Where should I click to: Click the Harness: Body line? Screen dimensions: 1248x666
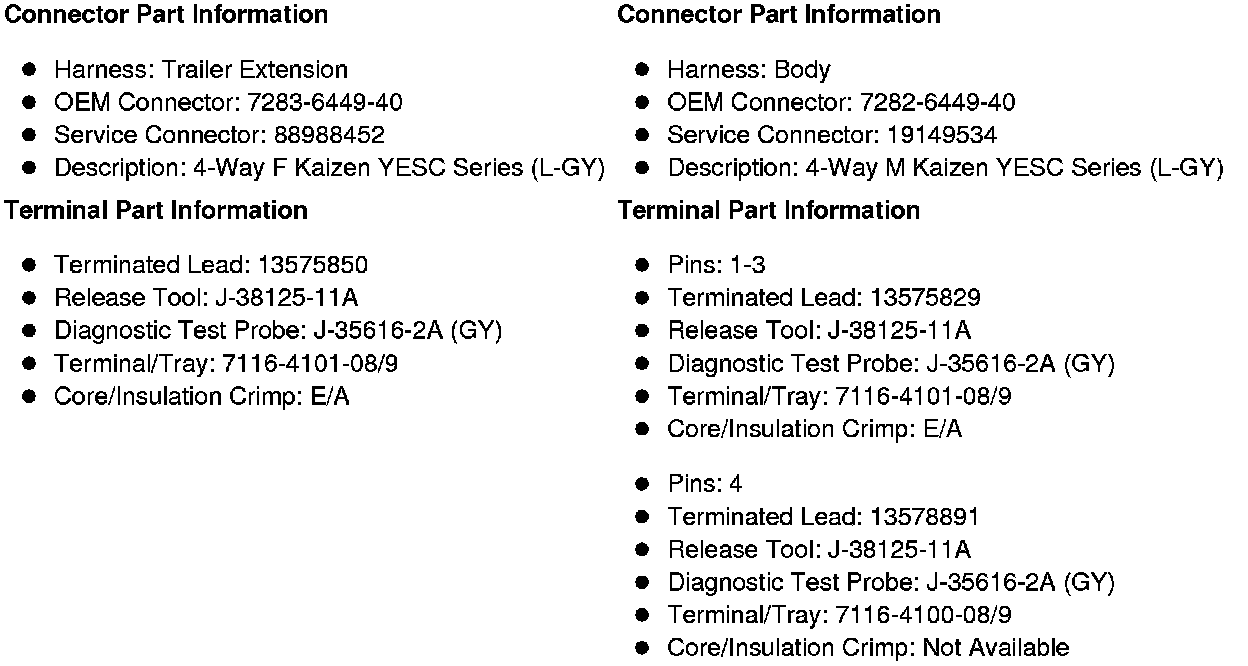(748, 70)
